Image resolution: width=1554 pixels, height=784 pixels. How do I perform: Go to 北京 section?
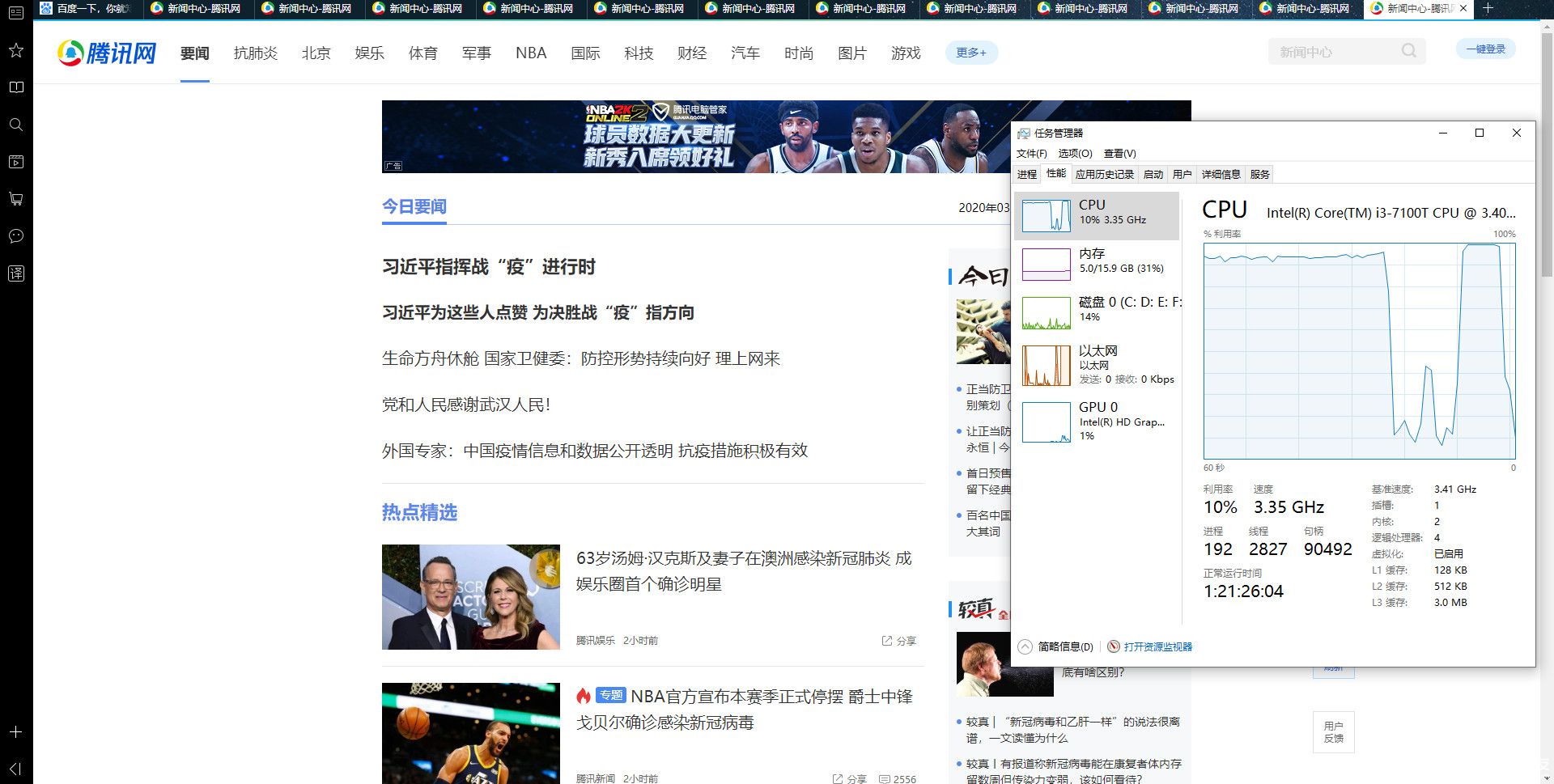(x=316, y=53)
